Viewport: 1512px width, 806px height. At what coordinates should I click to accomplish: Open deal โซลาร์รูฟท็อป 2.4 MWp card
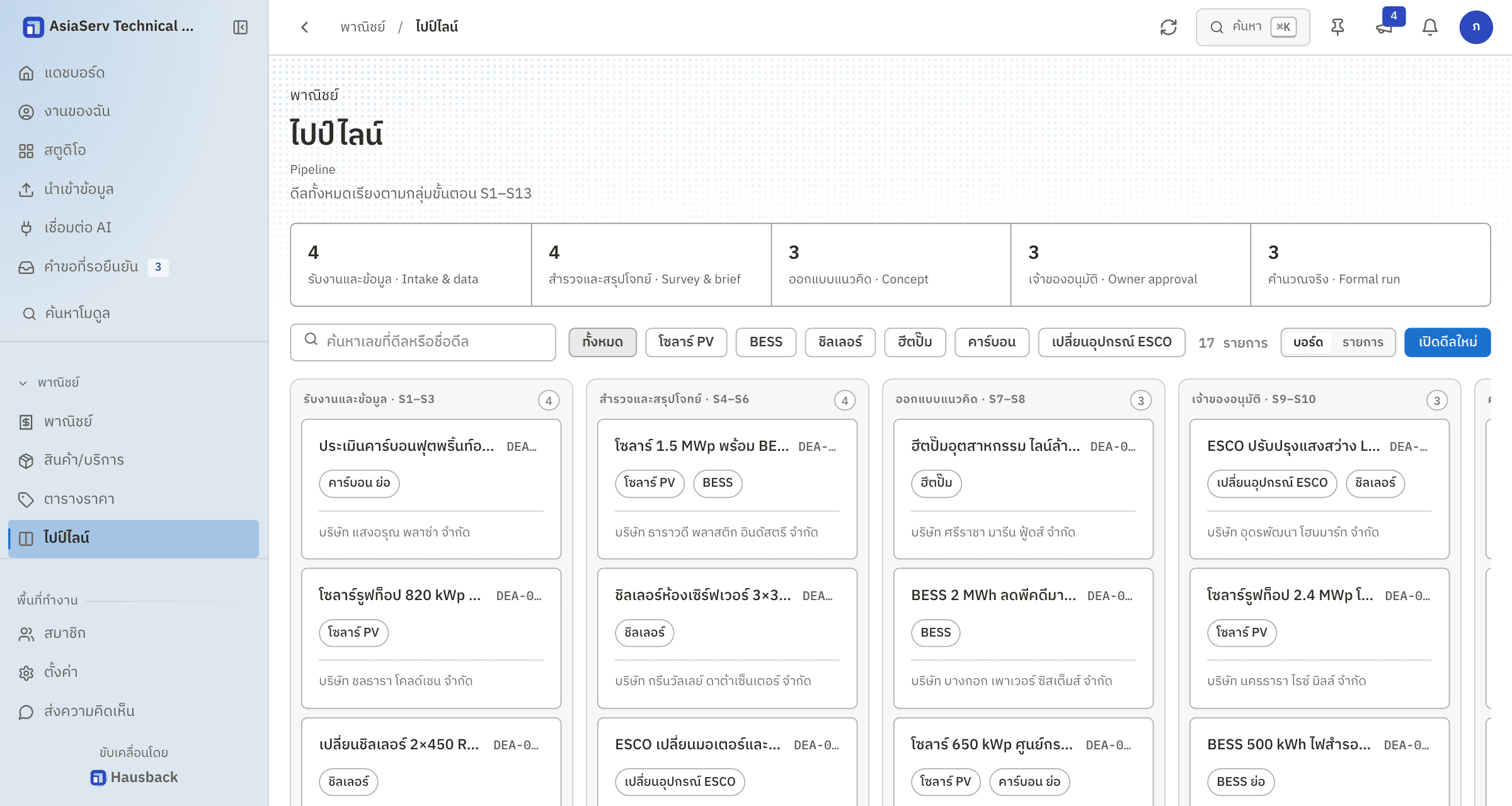coord(1319,639)
